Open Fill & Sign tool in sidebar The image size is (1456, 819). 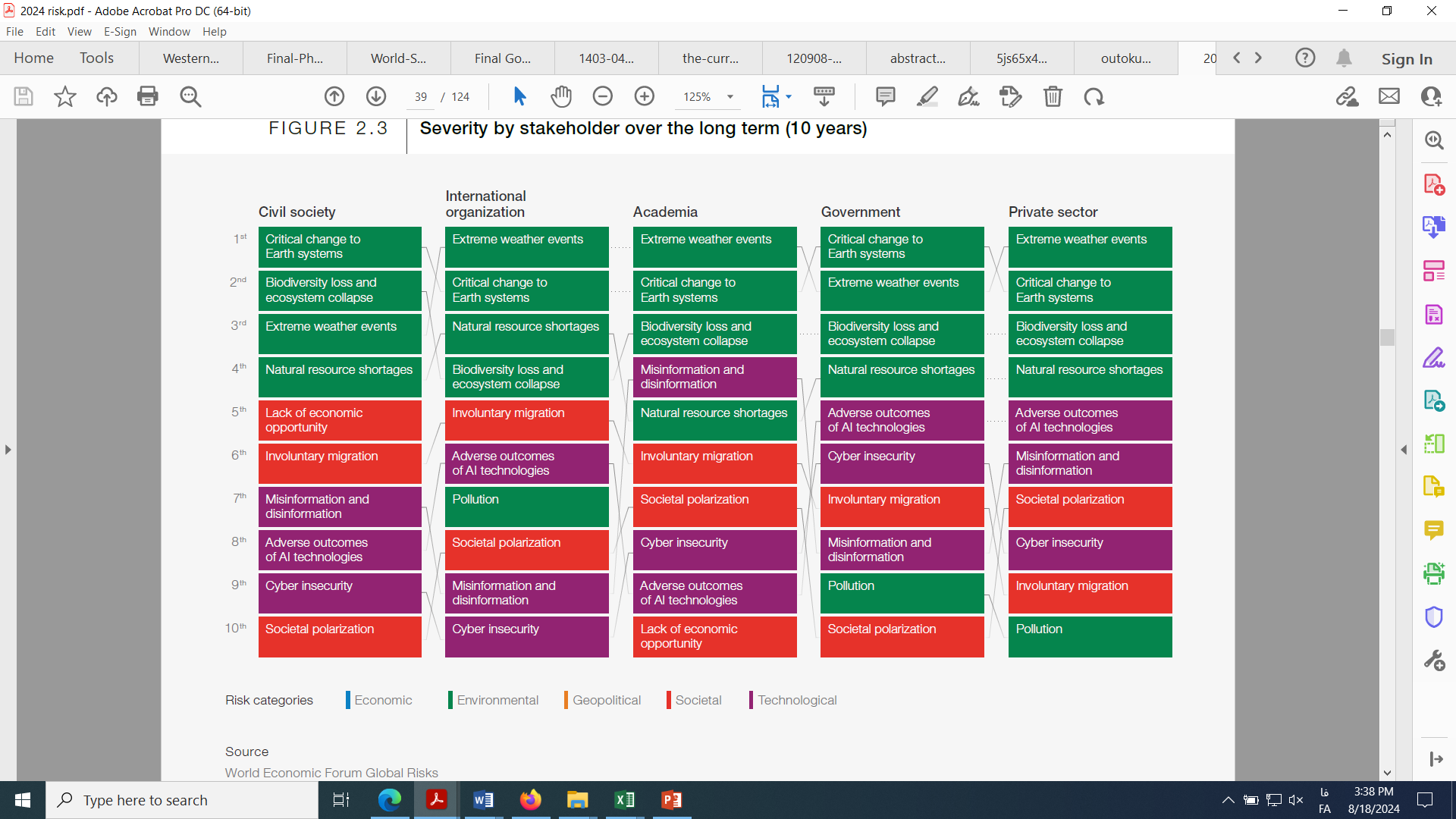[1433, 357]
